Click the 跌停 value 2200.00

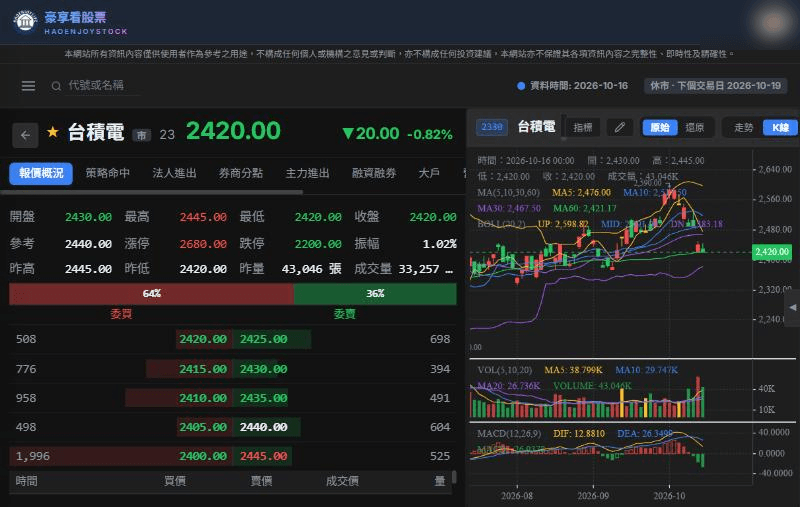pyautogui.click(x=318, y=244)
